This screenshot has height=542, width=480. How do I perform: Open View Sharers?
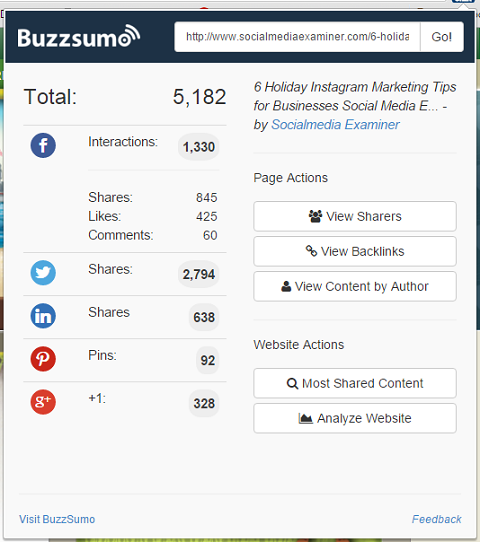[x=355, y=216]
